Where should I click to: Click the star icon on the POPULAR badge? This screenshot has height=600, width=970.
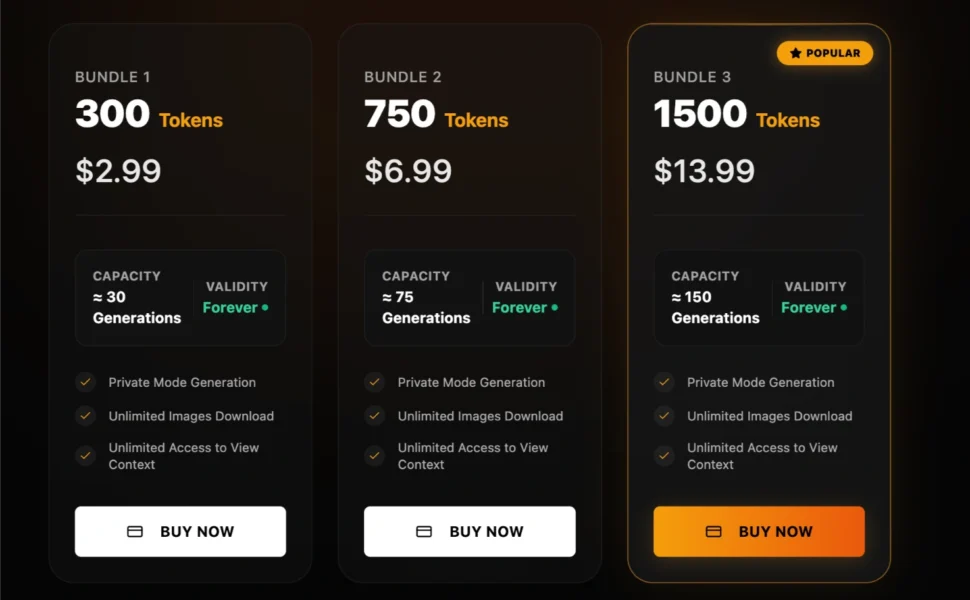[796, 52]
